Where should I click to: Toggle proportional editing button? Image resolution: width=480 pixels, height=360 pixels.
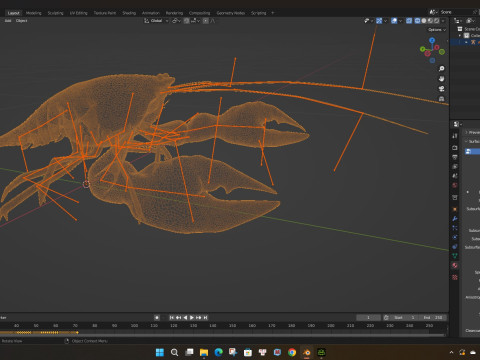(206, 21)
